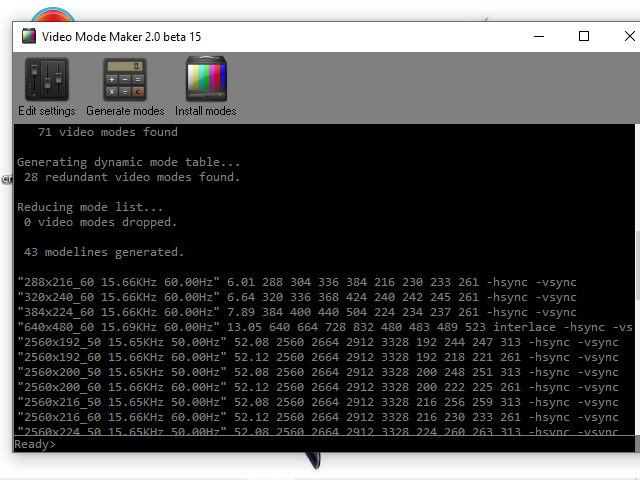640x480 pixels.
Task: Click the "71 video modes found" line
Action: click(107, 132)
